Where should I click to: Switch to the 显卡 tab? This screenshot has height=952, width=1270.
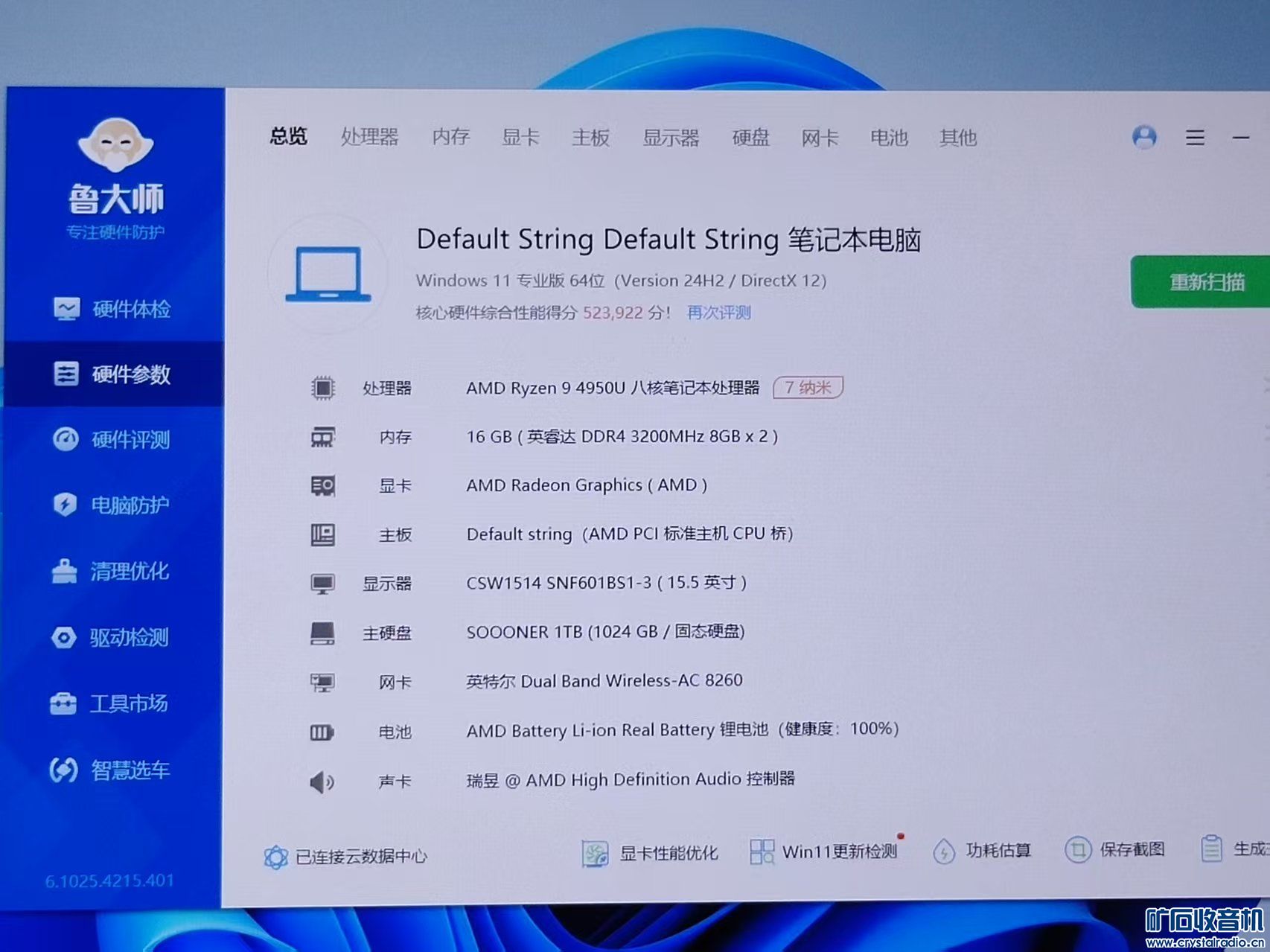tap(520, 137)
